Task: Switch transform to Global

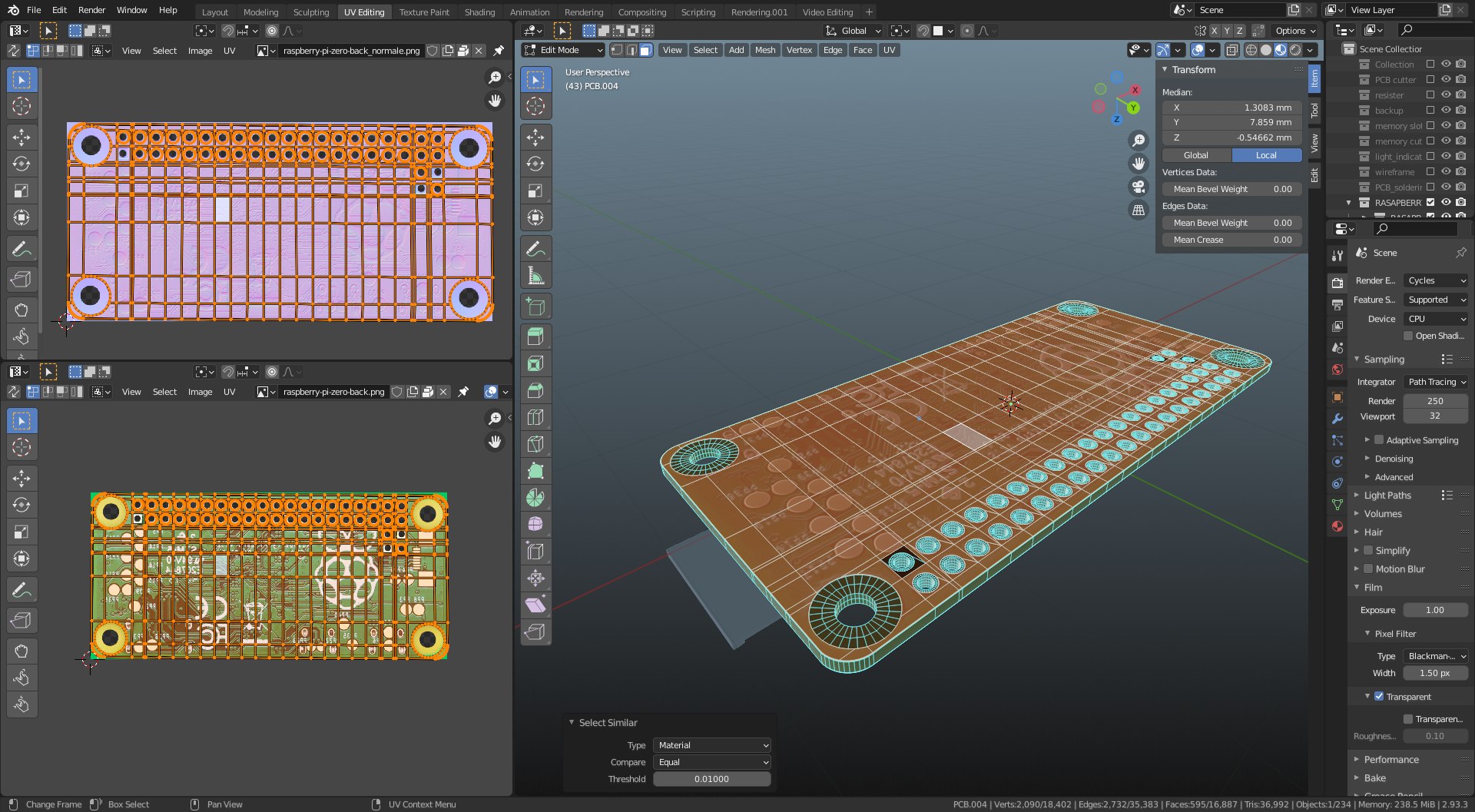Action: point(1195,155)
